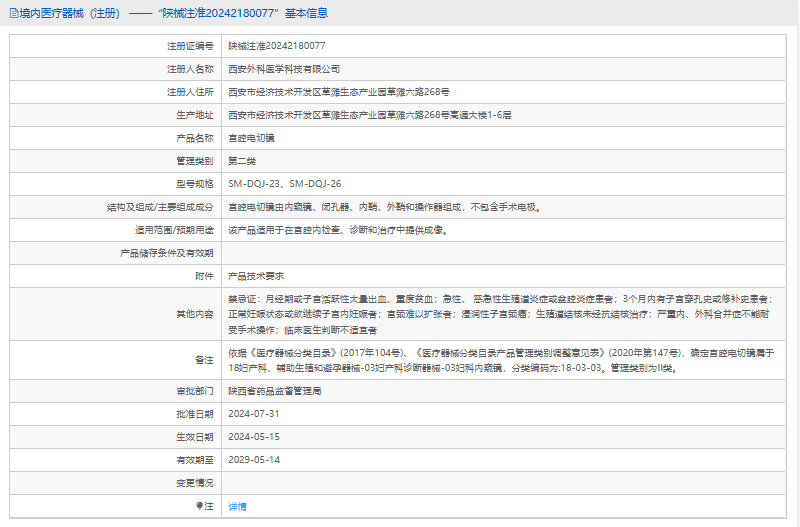Click the 结构及组成/主要组成成分 label

[x=160, y=207]
